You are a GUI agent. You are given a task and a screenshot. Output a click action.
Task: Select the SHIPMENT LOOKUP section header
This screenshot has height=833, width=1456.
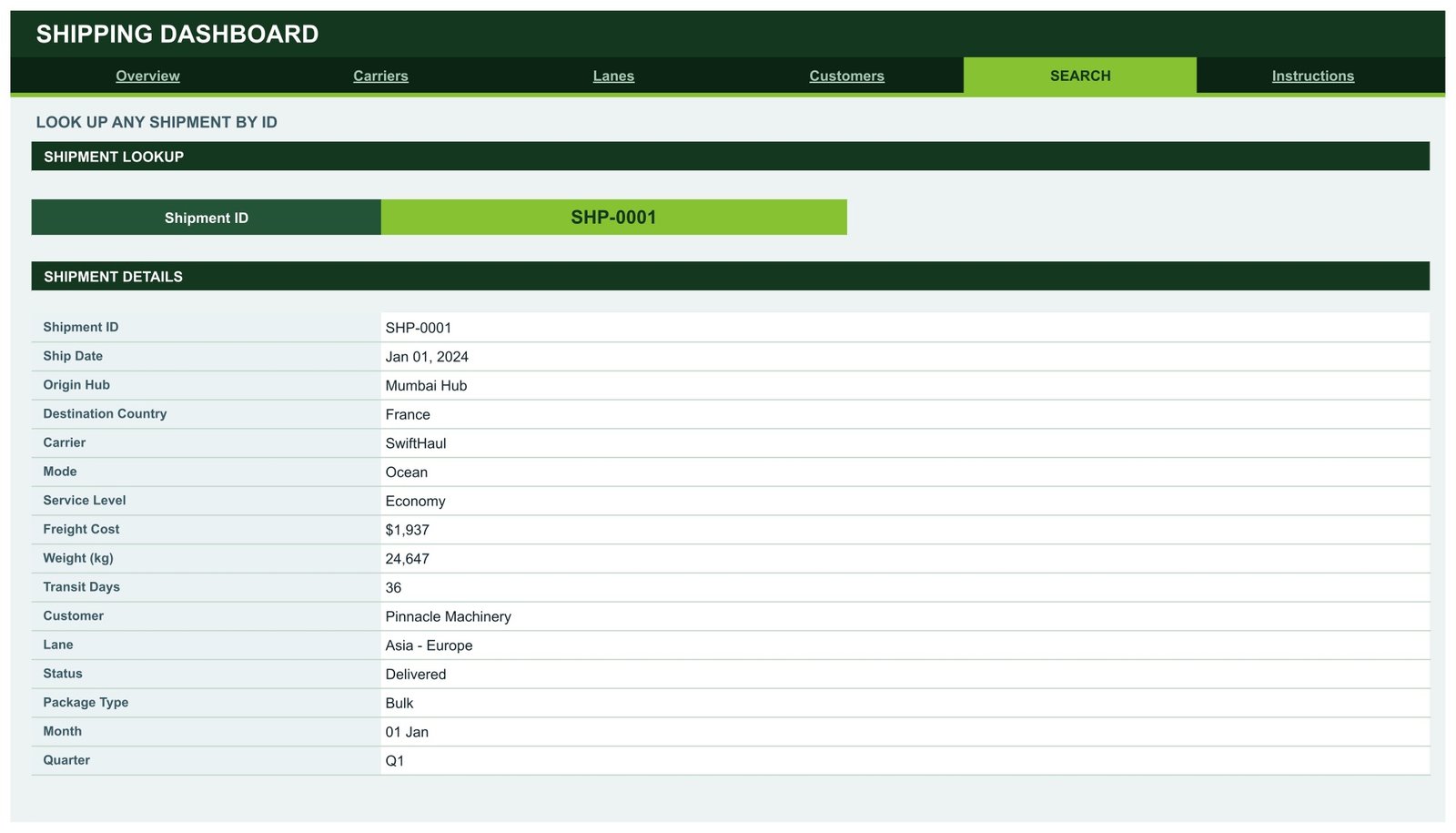click(x=730, y=156)
